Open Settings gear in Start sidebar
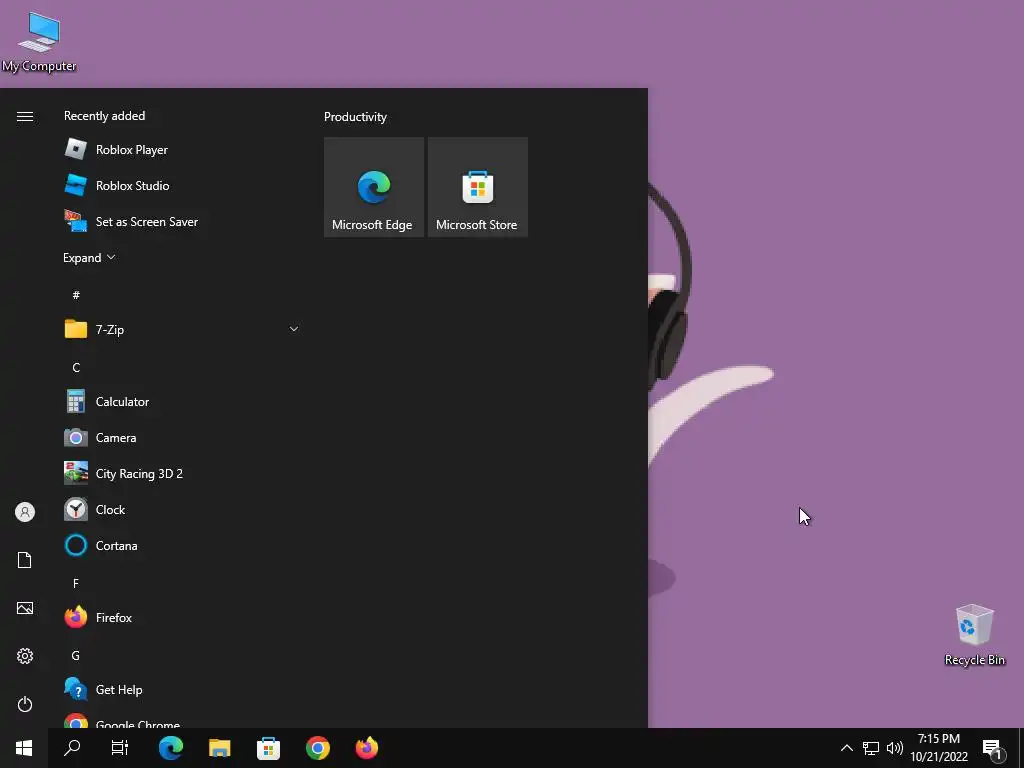Screen dimensions: 1024x768 (x=25, y=656)
